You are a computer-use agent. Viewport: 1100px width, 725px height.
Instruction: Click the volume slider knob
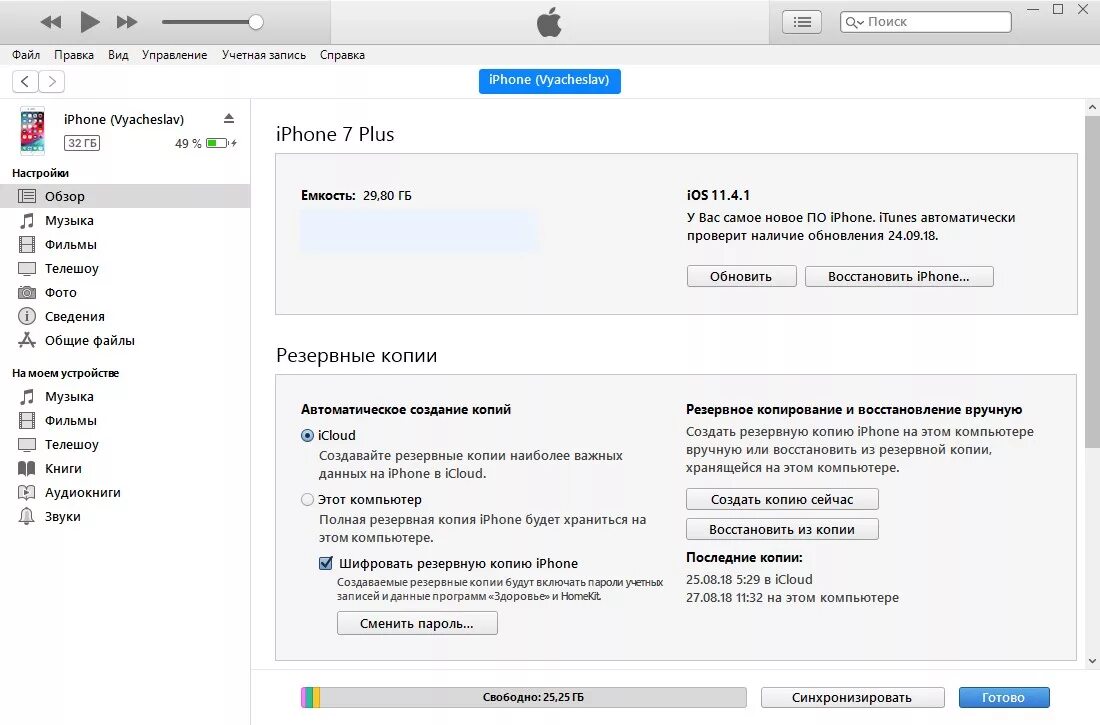tap(256, 22)
